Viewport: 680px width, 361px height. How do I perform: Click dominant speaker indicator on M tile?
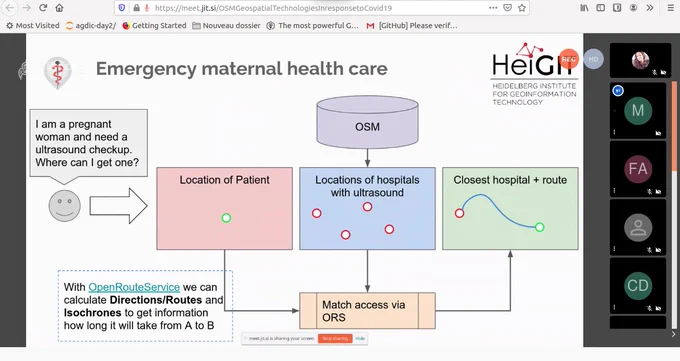[618, 90]
